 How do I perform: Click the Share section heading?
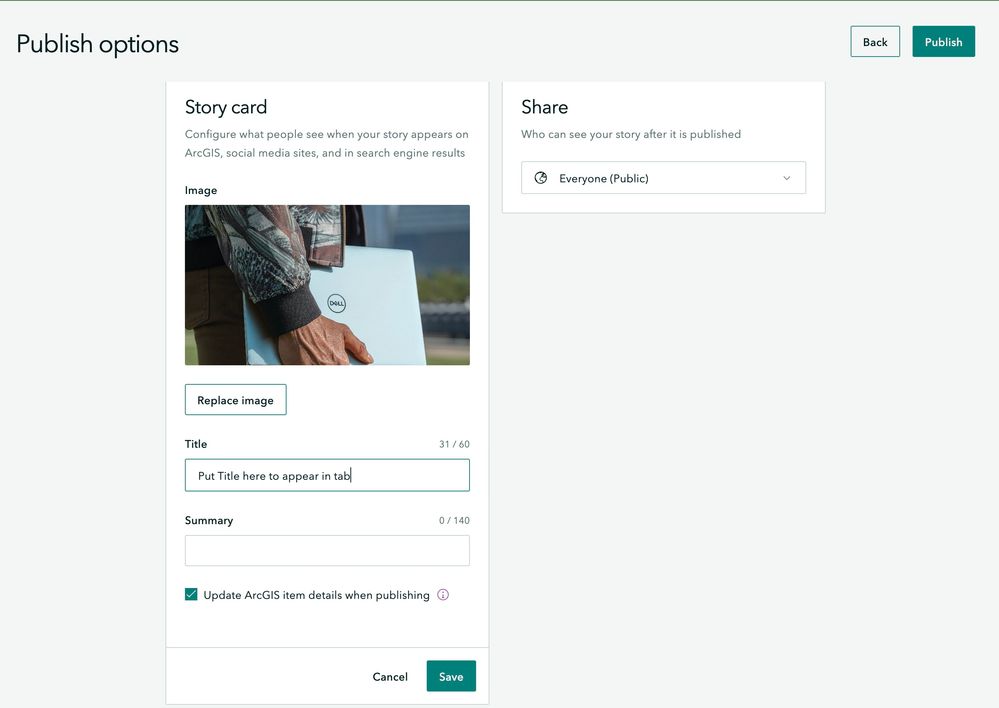[544, 107]
